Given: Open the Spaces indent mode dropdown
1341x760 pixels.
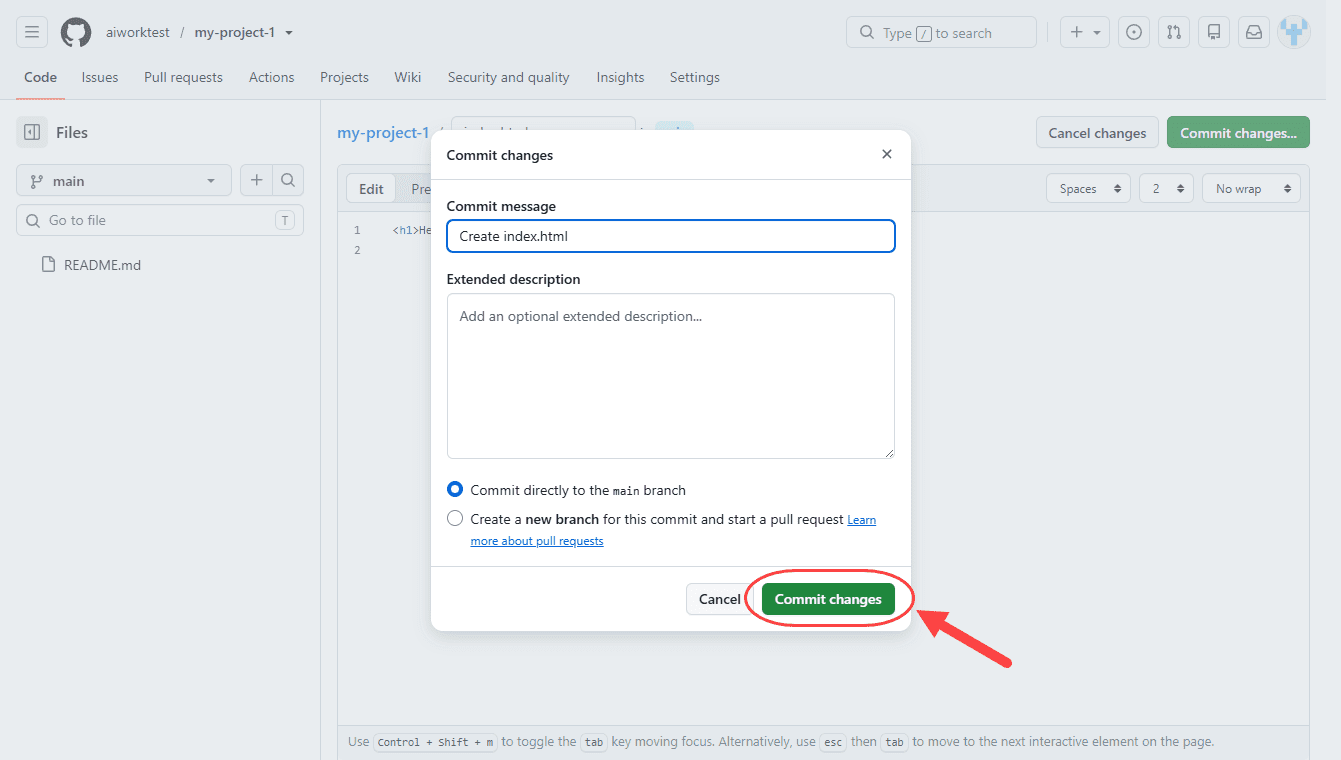Looking at the screenshot, I should (x=1088, y=188).
